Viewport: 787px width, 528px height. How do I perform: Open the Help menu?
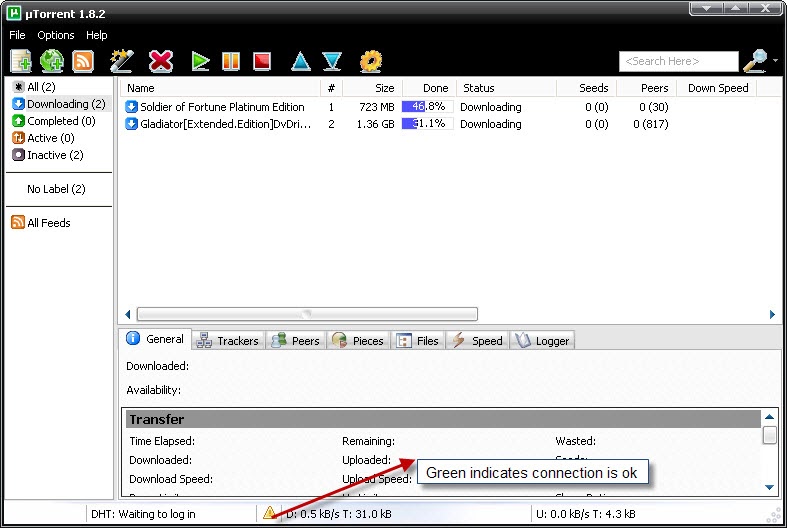[96, 35]
